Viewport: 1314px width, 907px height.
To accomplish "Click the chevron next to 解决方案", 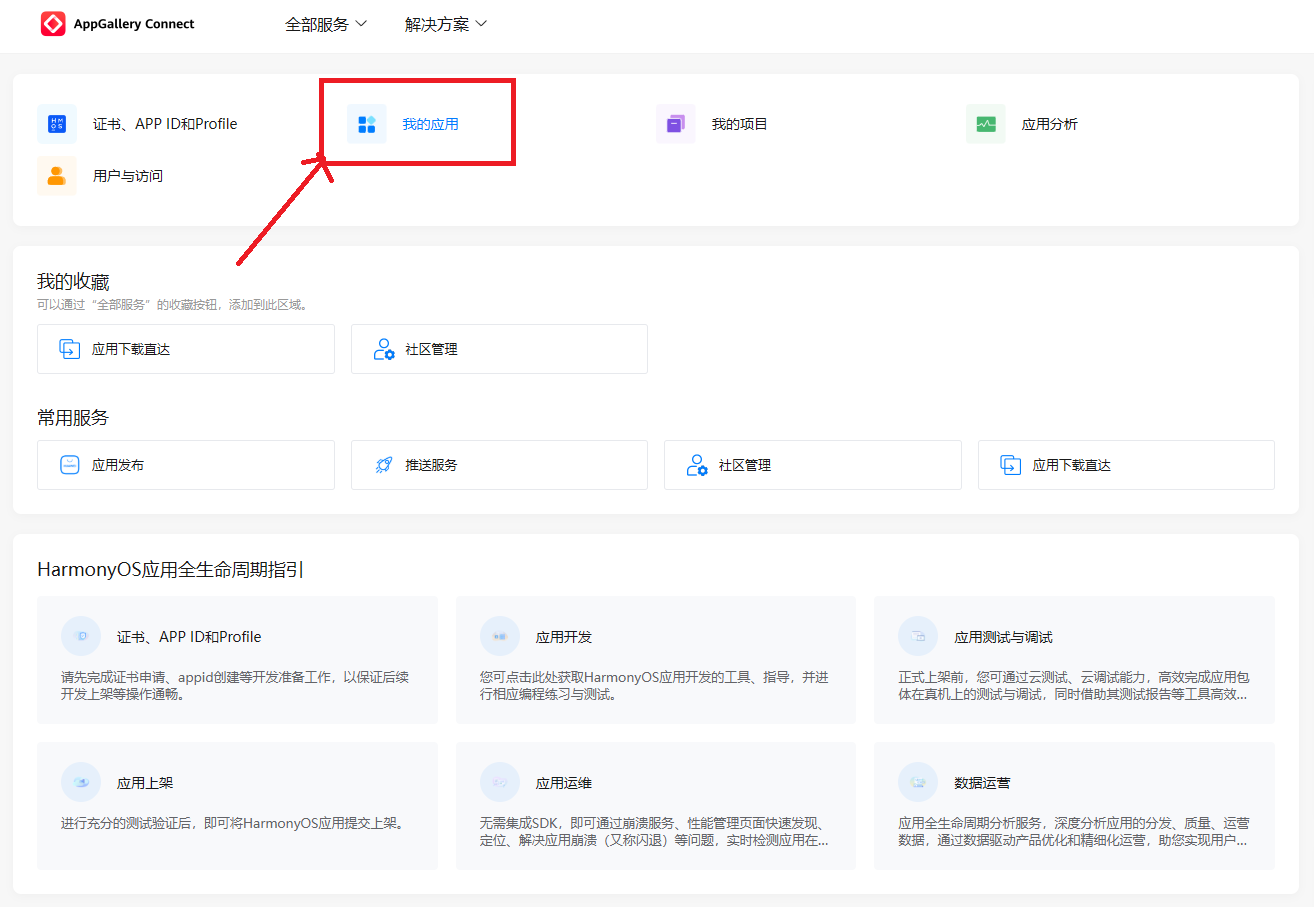I will point(481,24).
